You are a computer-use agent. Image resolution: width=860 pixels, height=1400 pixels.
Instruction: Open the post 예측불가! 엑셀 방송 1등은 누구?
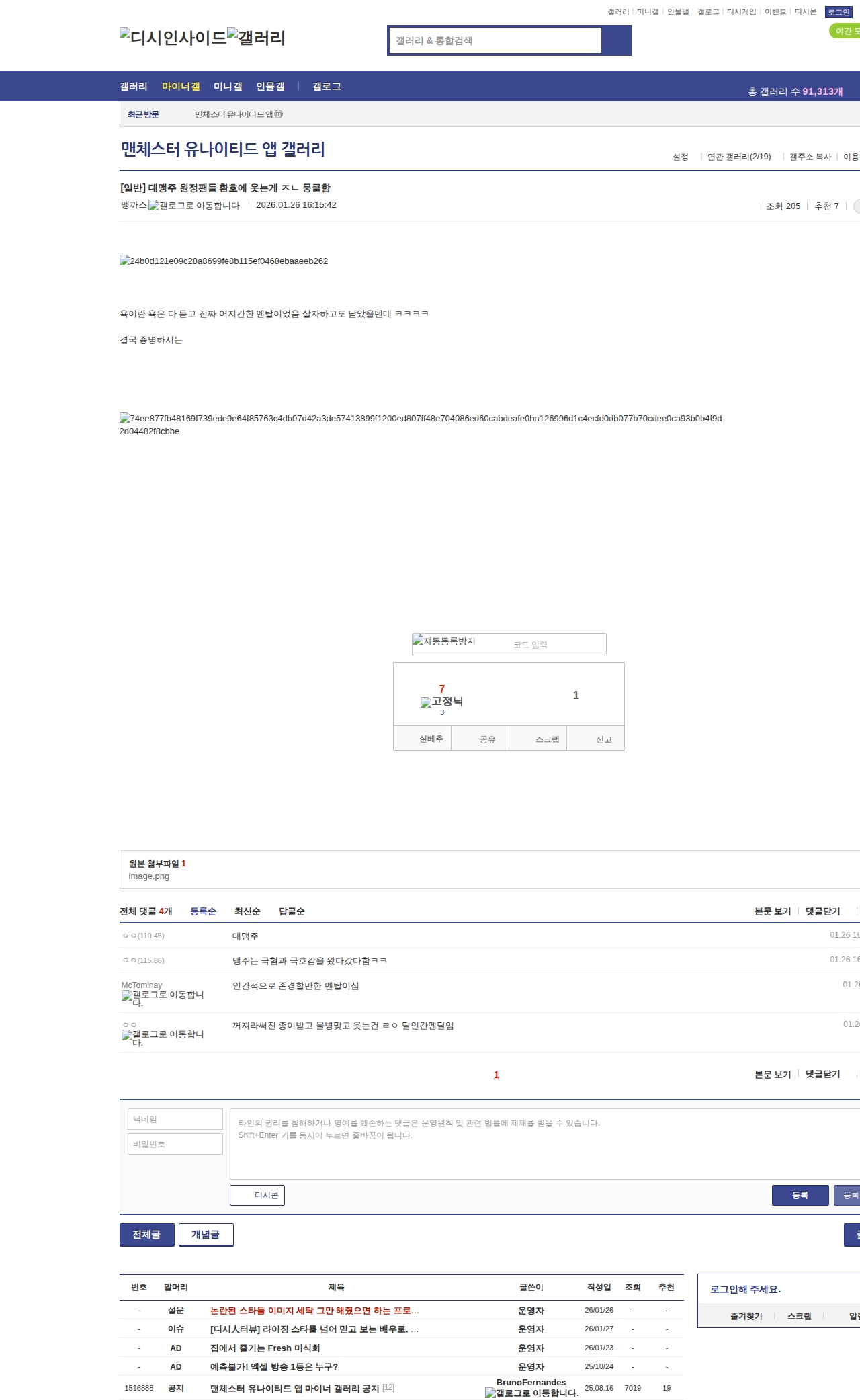pos(274,1367)
